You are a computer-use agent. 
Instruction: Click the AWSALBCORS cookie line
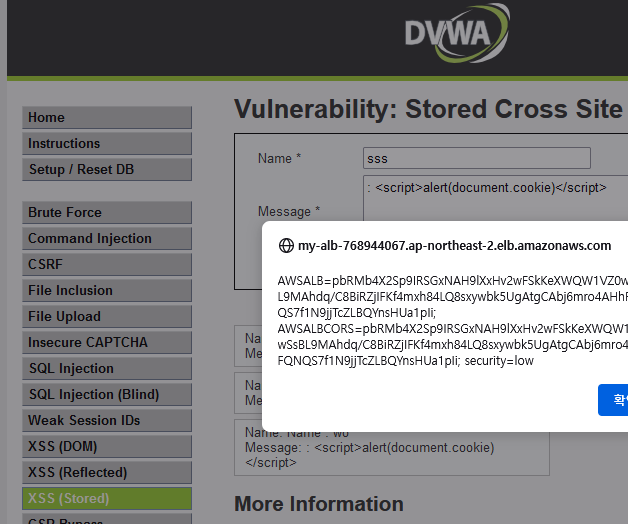453,329
